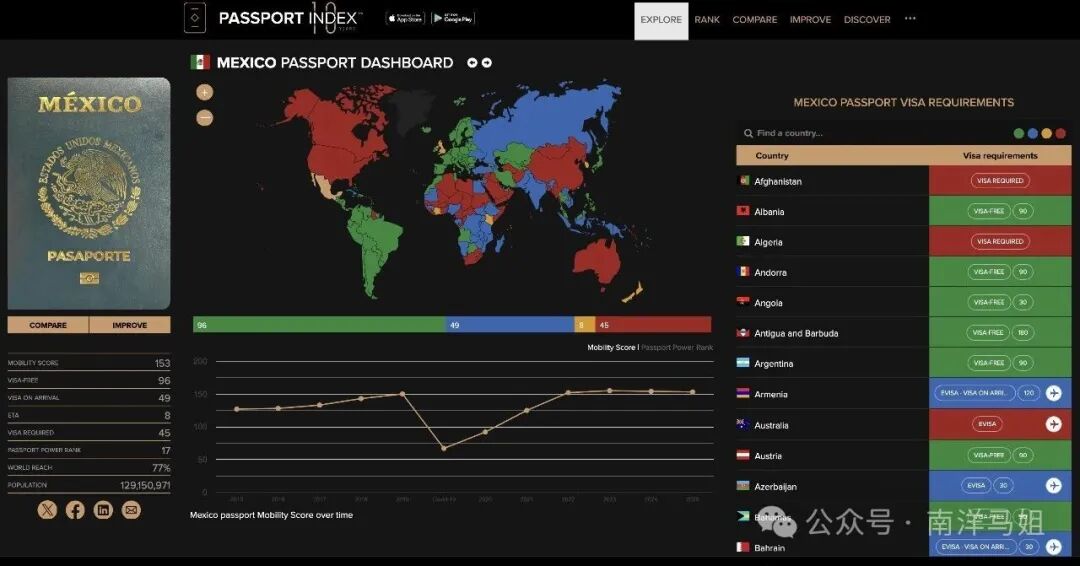Click yellow 8 eTA bar segment
The width and height of the screenshot is (1080, 566).
(x=584, y=325)
